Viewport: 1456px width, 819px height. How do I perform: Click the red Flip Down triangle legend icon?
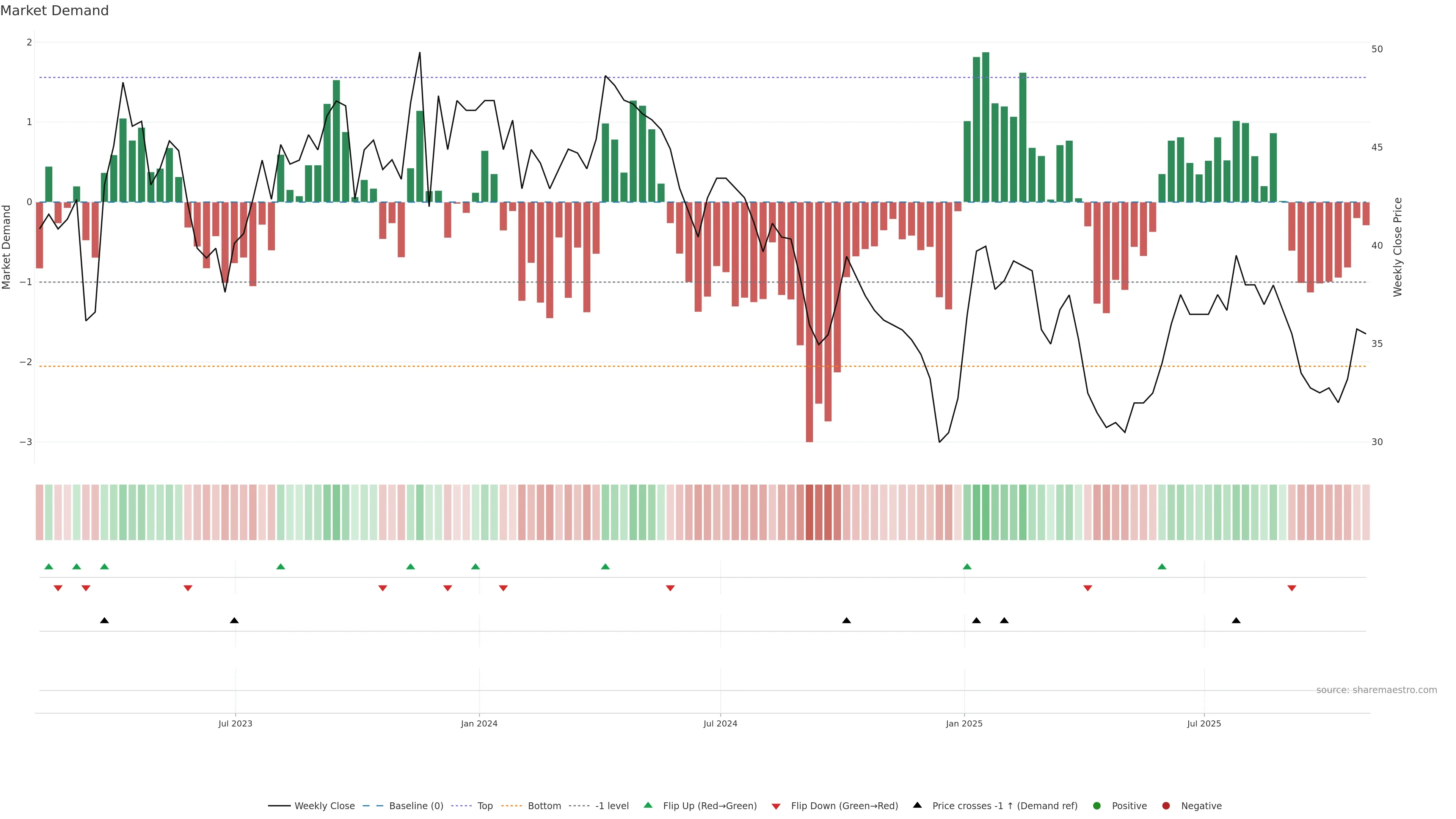click(x=776, y=806)
